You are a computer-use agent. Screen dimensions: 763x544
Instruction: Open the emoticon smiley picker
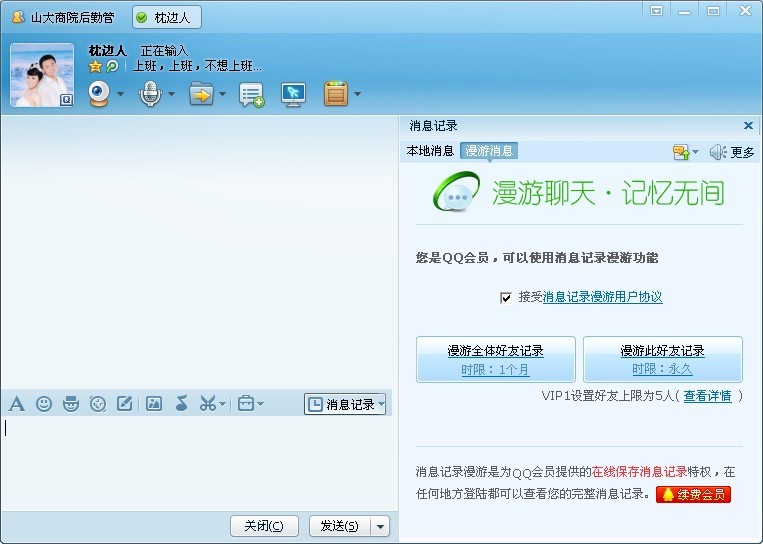[44, 403]
